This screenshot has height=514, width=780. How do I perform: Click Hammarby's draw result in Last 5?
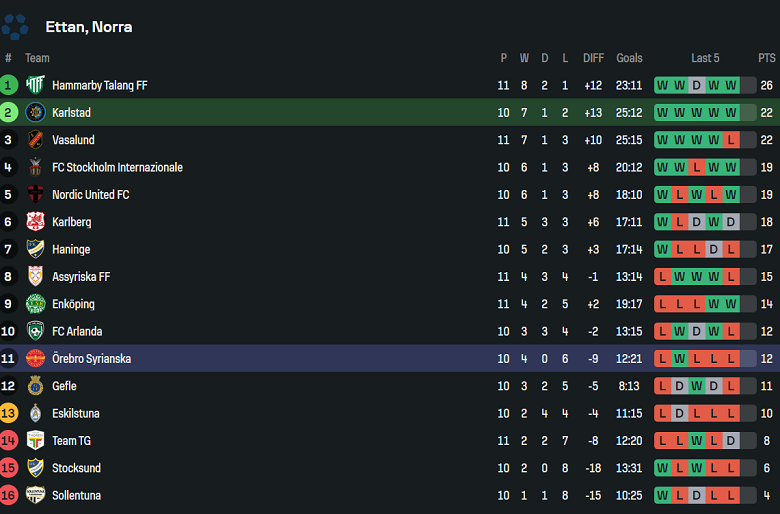pyautogui.click(x=697, y=86)
